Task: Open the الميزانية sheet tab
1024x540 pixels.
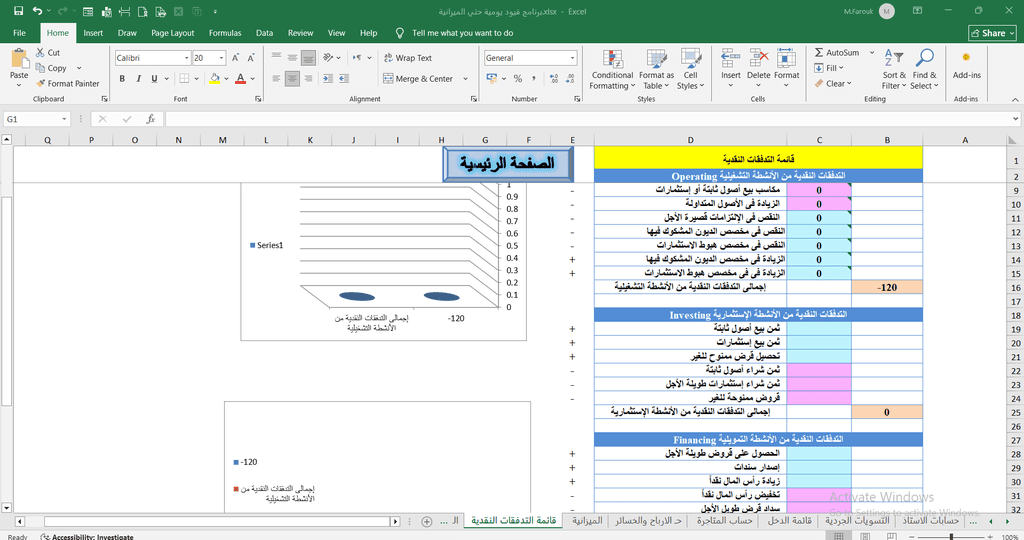Action: (587, 520)
